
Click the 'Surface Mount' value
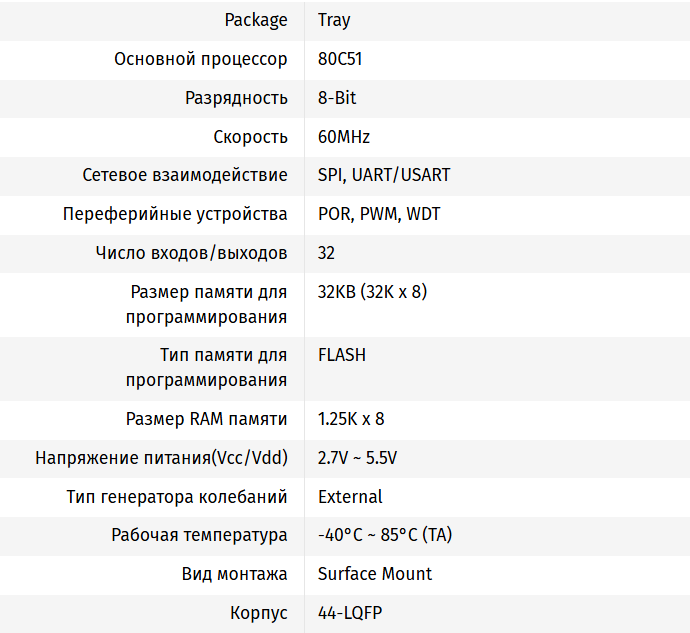375,574
